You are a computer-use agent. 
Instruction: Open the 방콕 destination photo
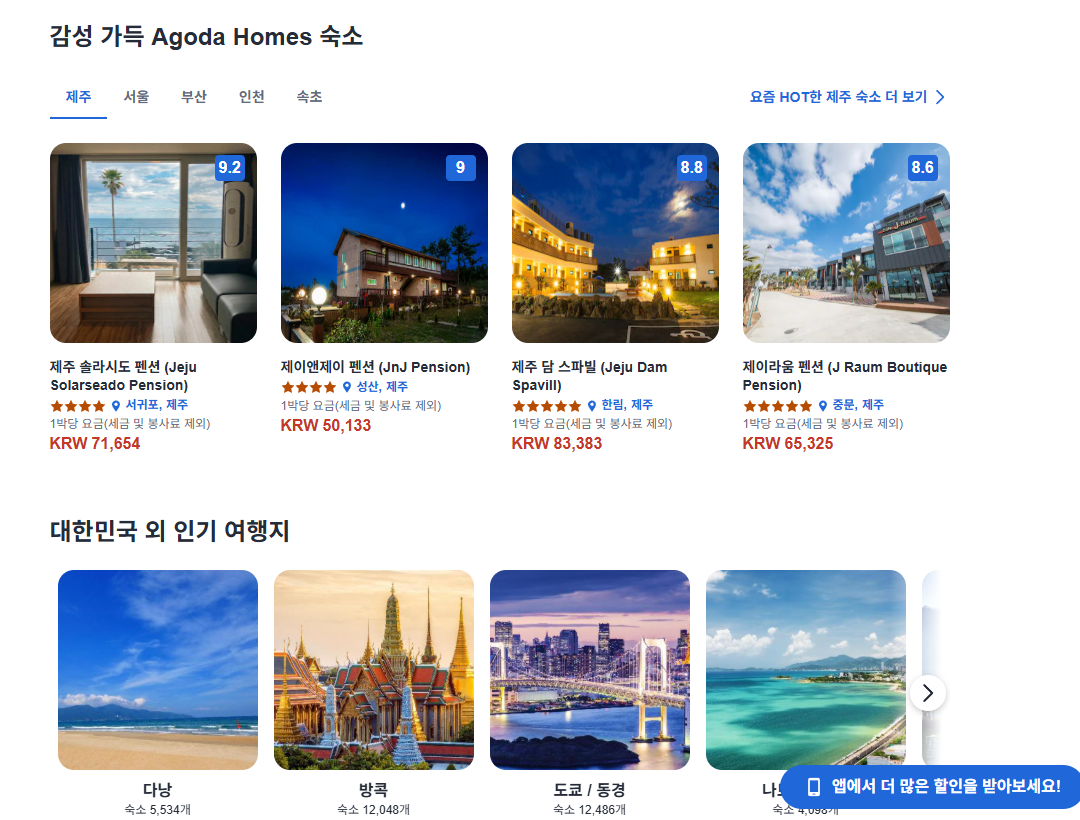(x=374, y=670)
